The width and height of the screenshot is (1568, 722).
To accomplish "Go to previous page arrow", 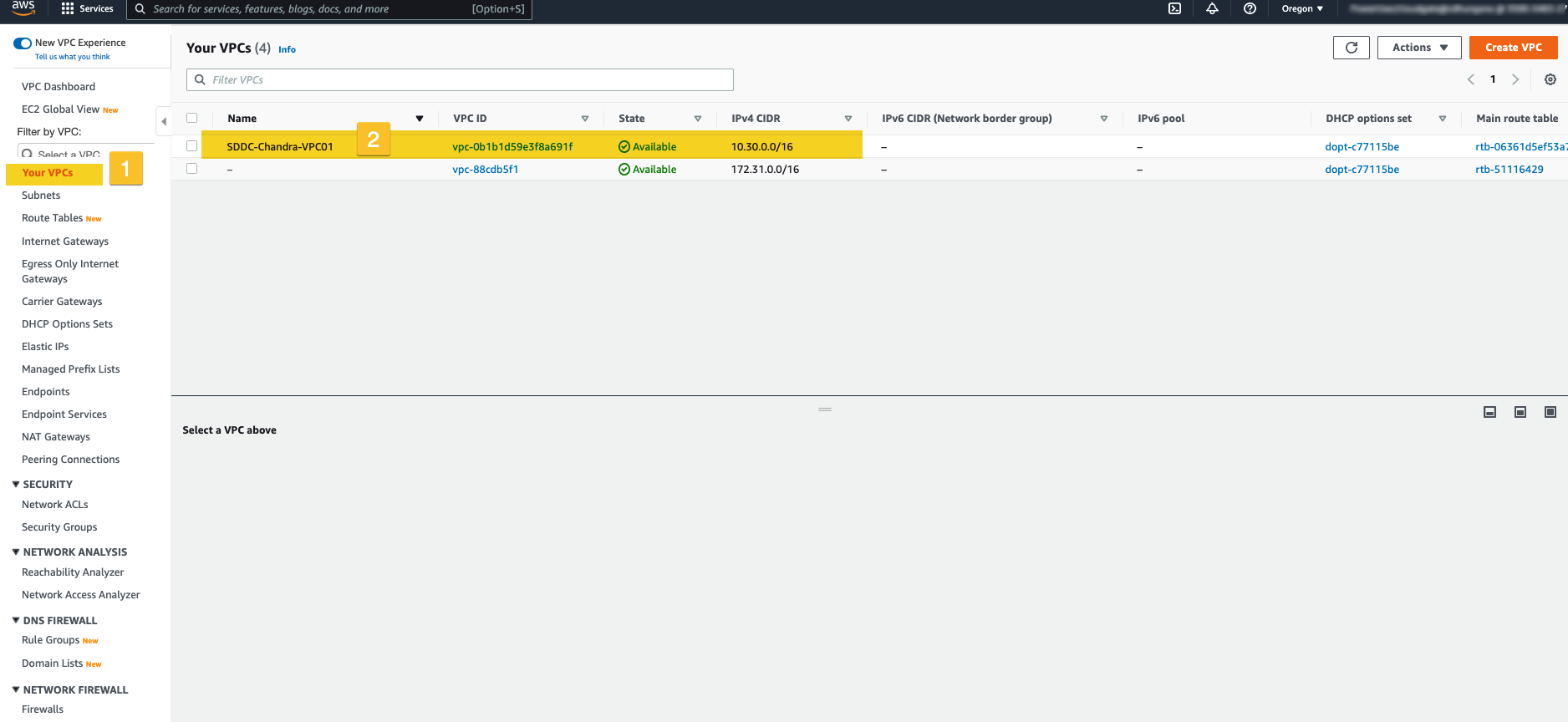I will click(x=1471, y=79).
